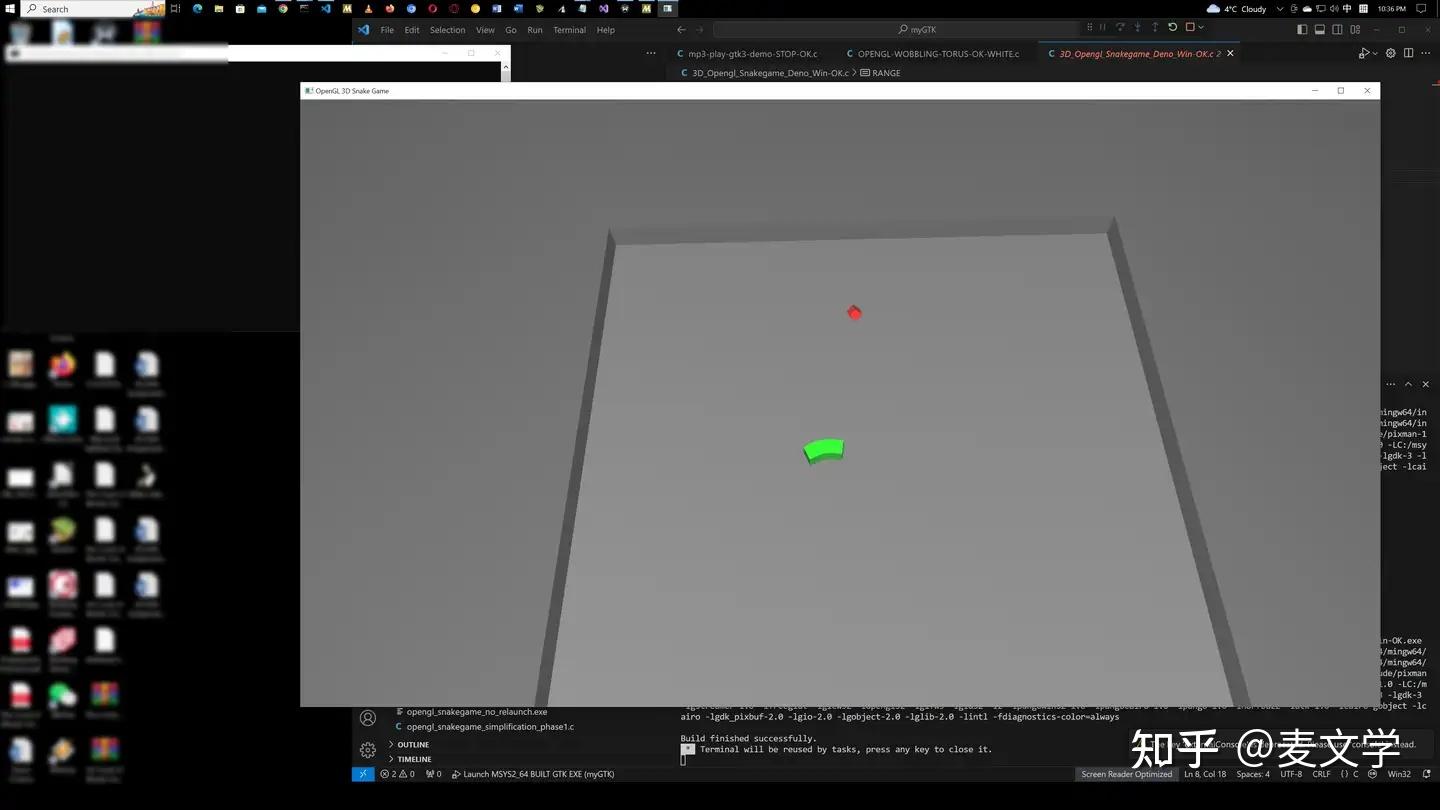
Task: Open Microsoft Edge from the taskbar
Action: click(x=197, y=9)
